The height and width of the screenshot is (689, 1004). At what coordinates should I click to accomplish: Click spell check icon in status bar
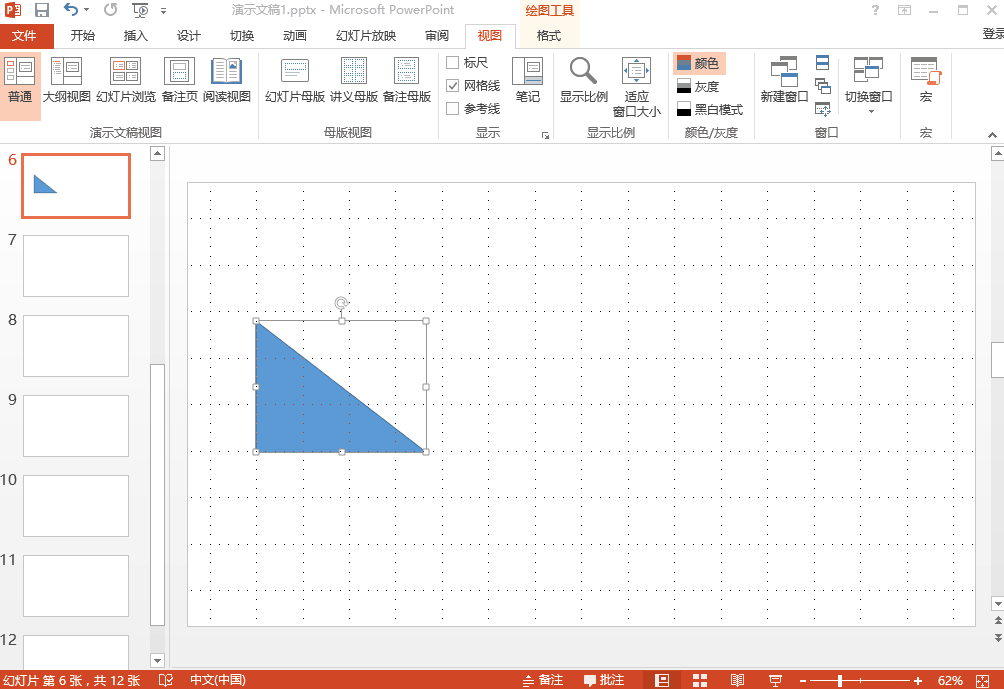tap(165, 680)
